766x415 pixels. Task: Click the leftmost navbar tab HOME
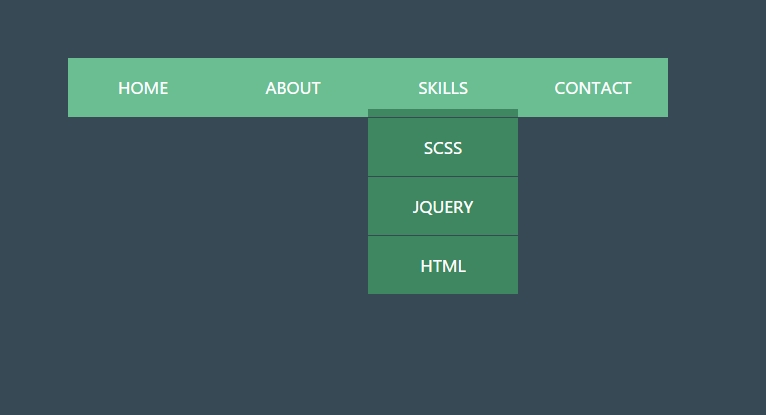[143, 88]
